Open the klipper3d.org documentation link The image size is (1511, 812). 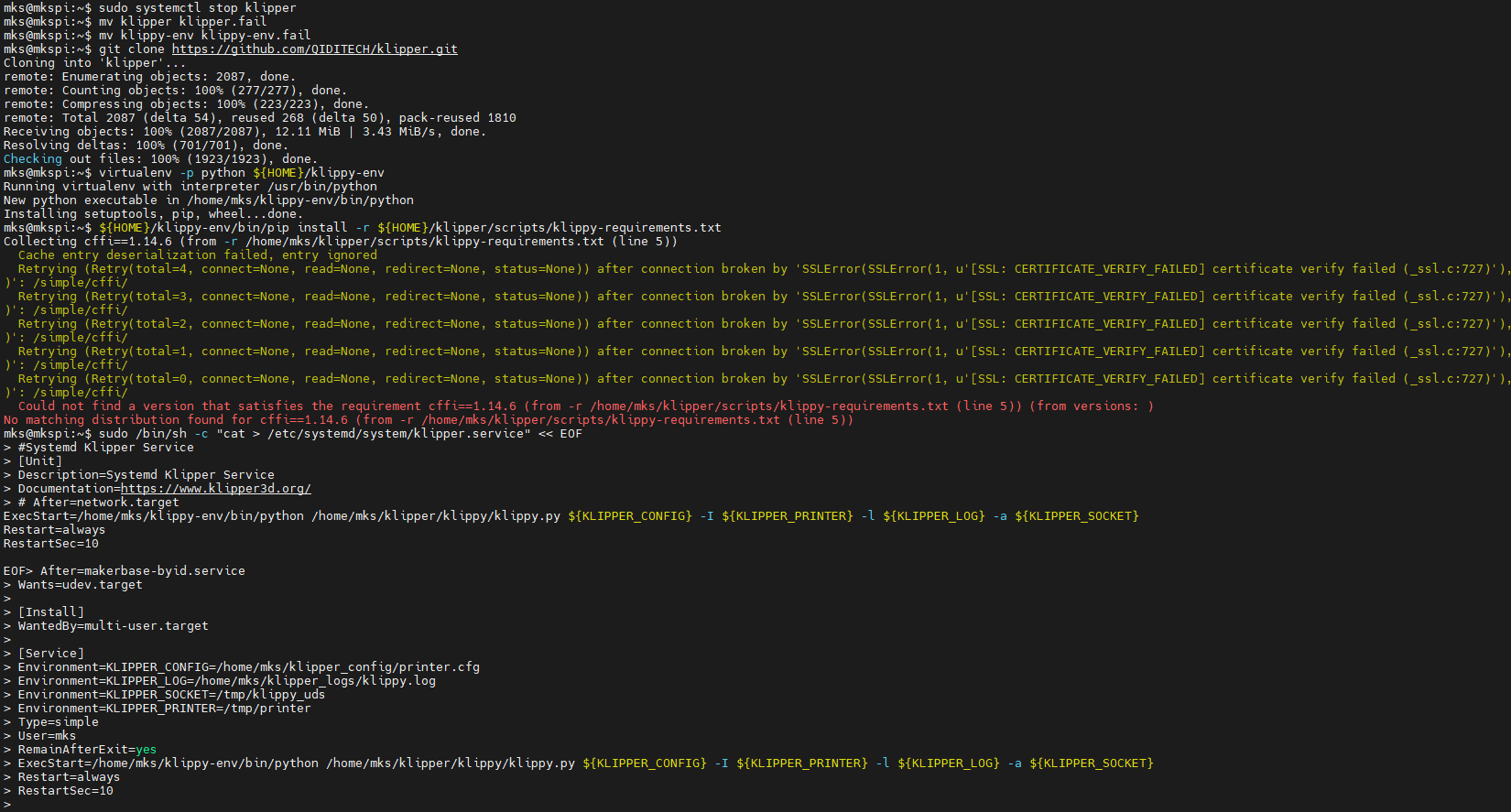[215, 489]
